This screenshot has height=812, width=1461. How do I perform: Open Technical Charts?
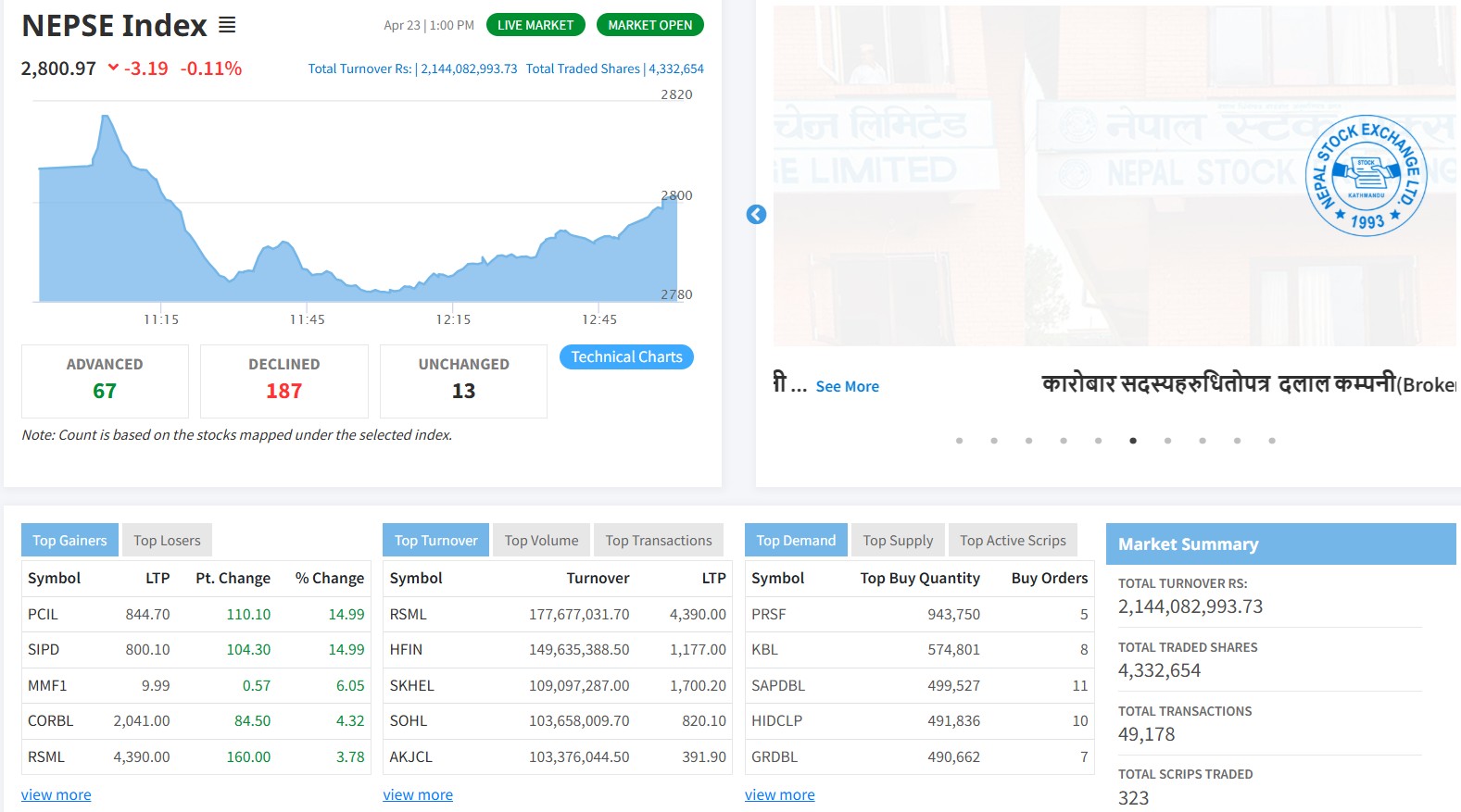tap(626, 357)
